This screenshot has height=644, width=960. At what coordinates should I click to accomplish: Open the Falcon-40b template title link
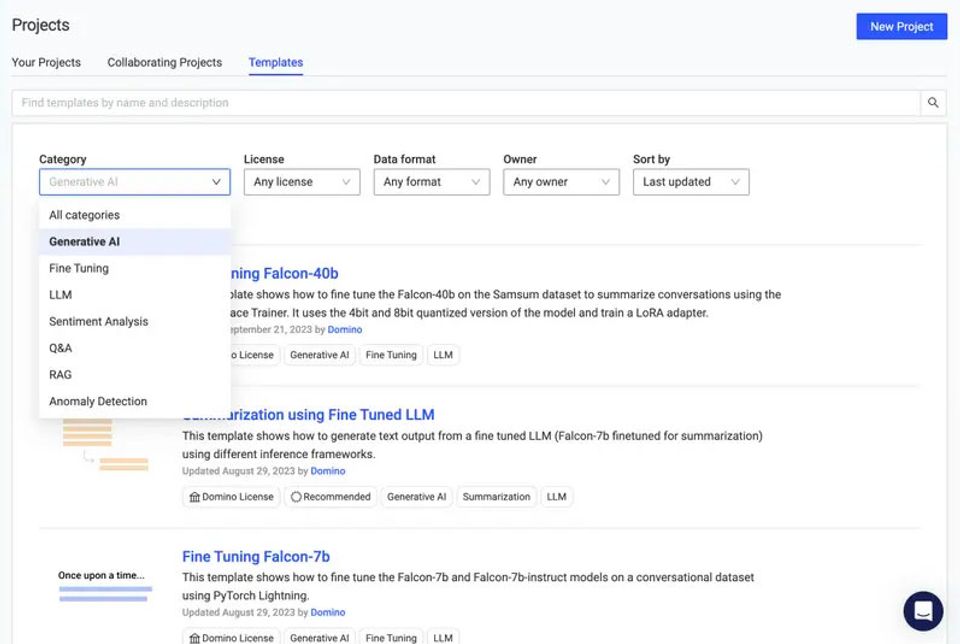[284, 273]
